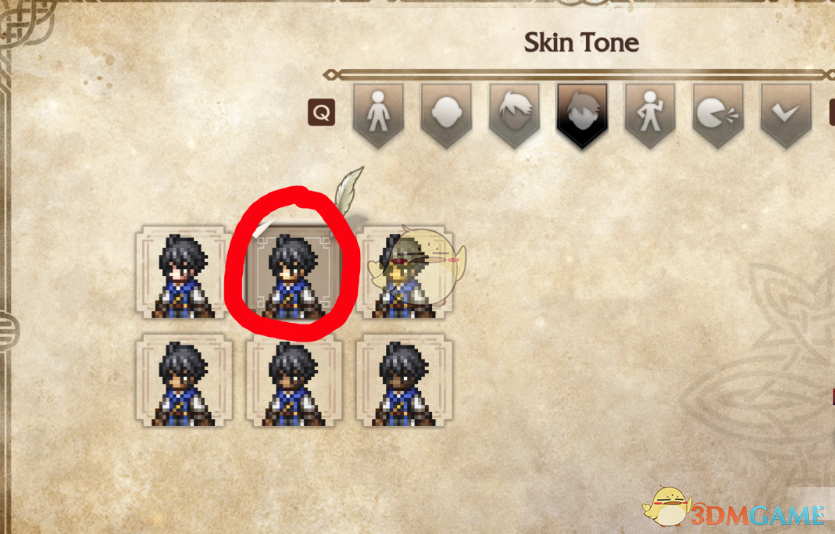The width and height of the screenshot is (835, 534).
Task: Open the standing pose tab icon
Action: click(650, 114)
